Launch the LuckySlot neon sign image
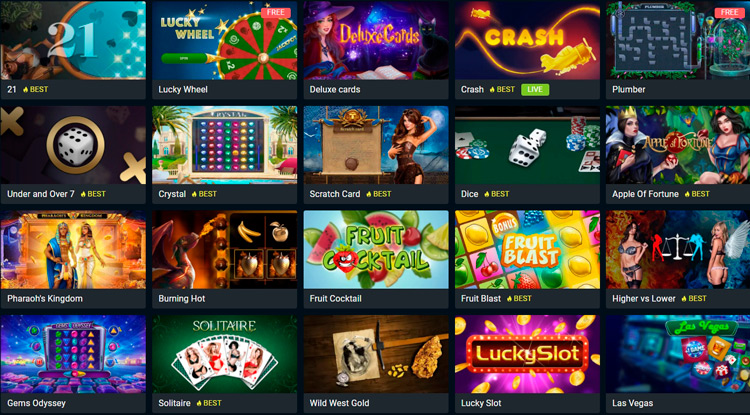The image size is (750, 415). (x=527, y=354)
